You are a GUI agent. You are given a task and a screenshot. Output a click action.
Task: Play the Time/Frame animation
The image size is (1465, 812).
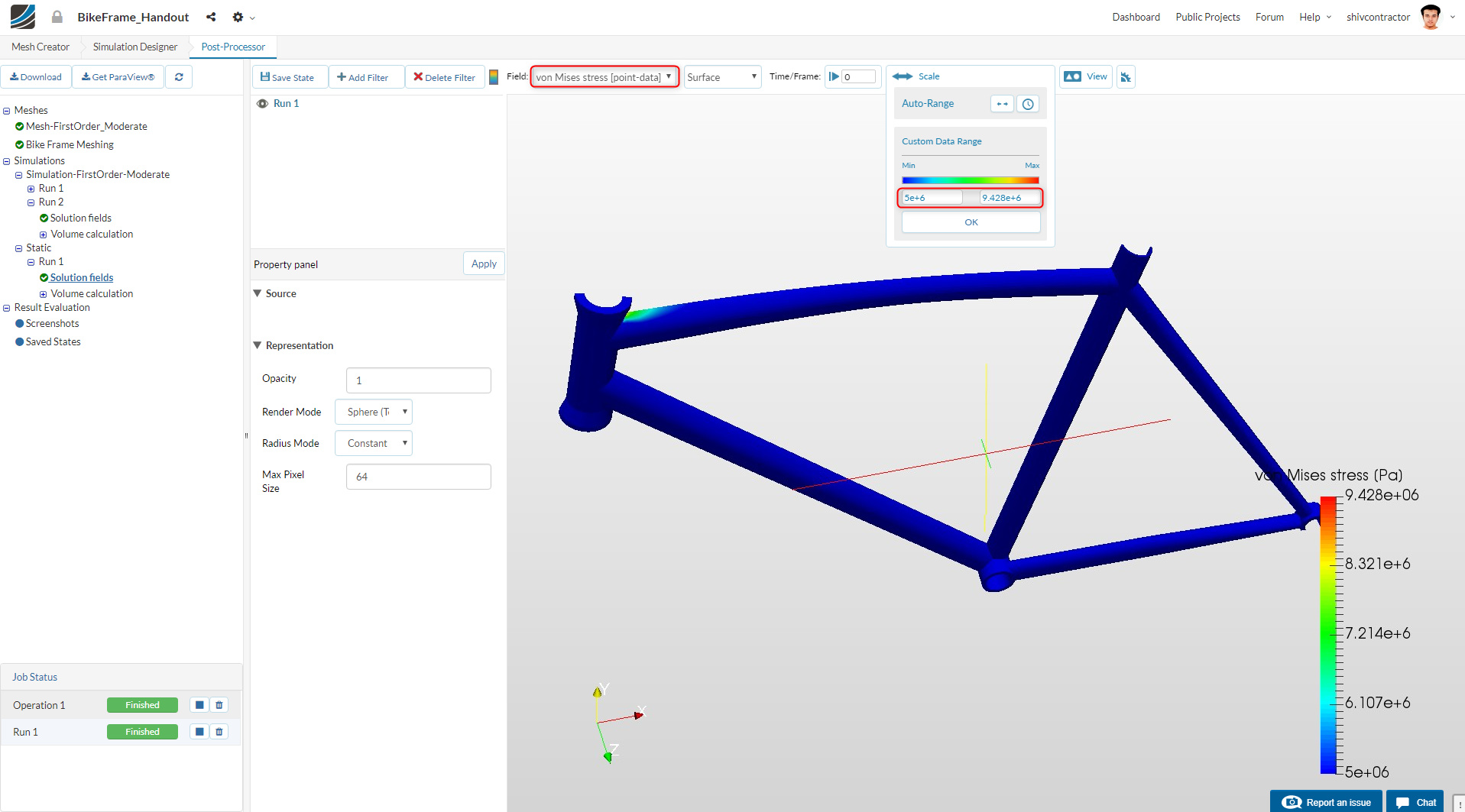(x=834, y=76)
